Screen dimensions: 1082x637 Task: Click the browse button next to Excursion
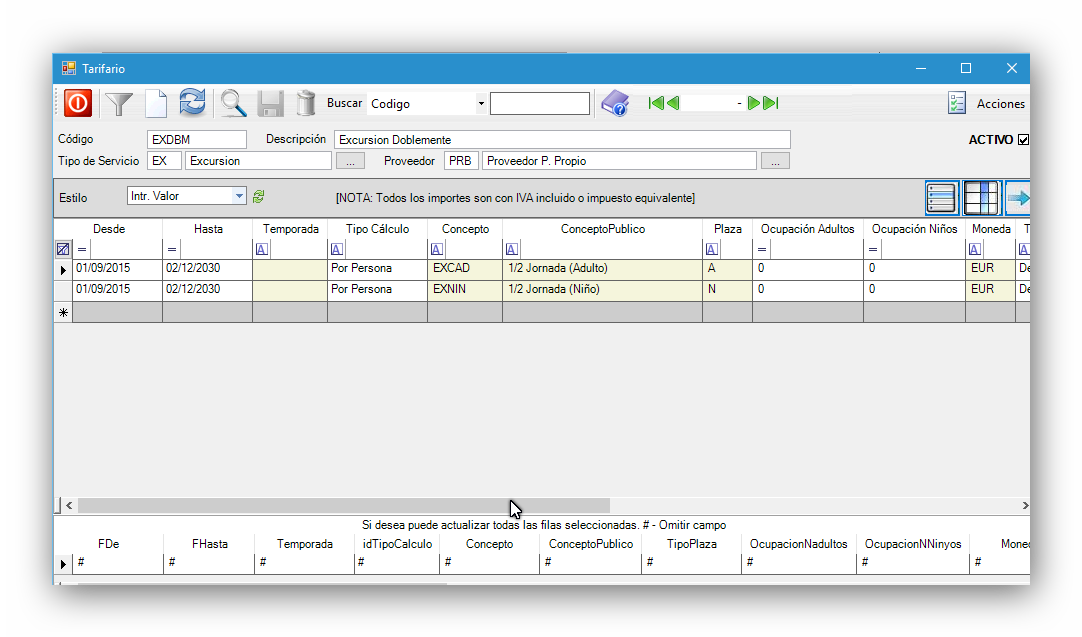click(x=349, y=161)
